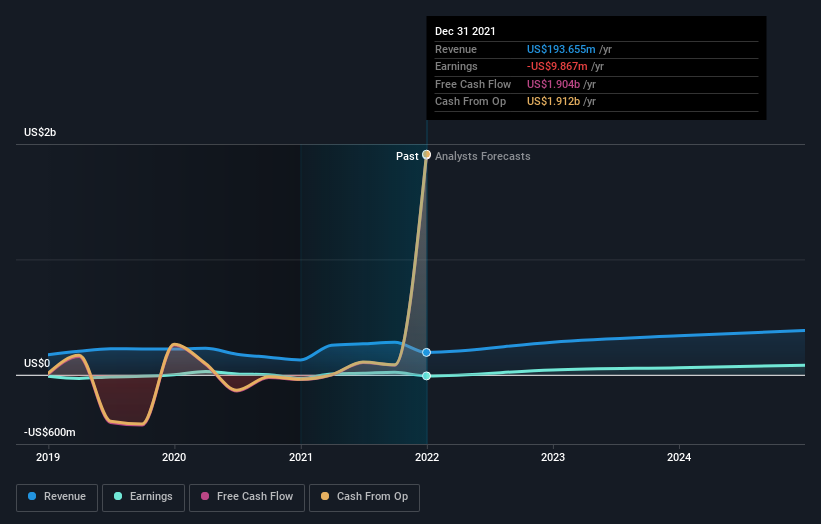Click the 2023 x-axis label
Viewport: 821px width, 524px height.
point(553,458)
